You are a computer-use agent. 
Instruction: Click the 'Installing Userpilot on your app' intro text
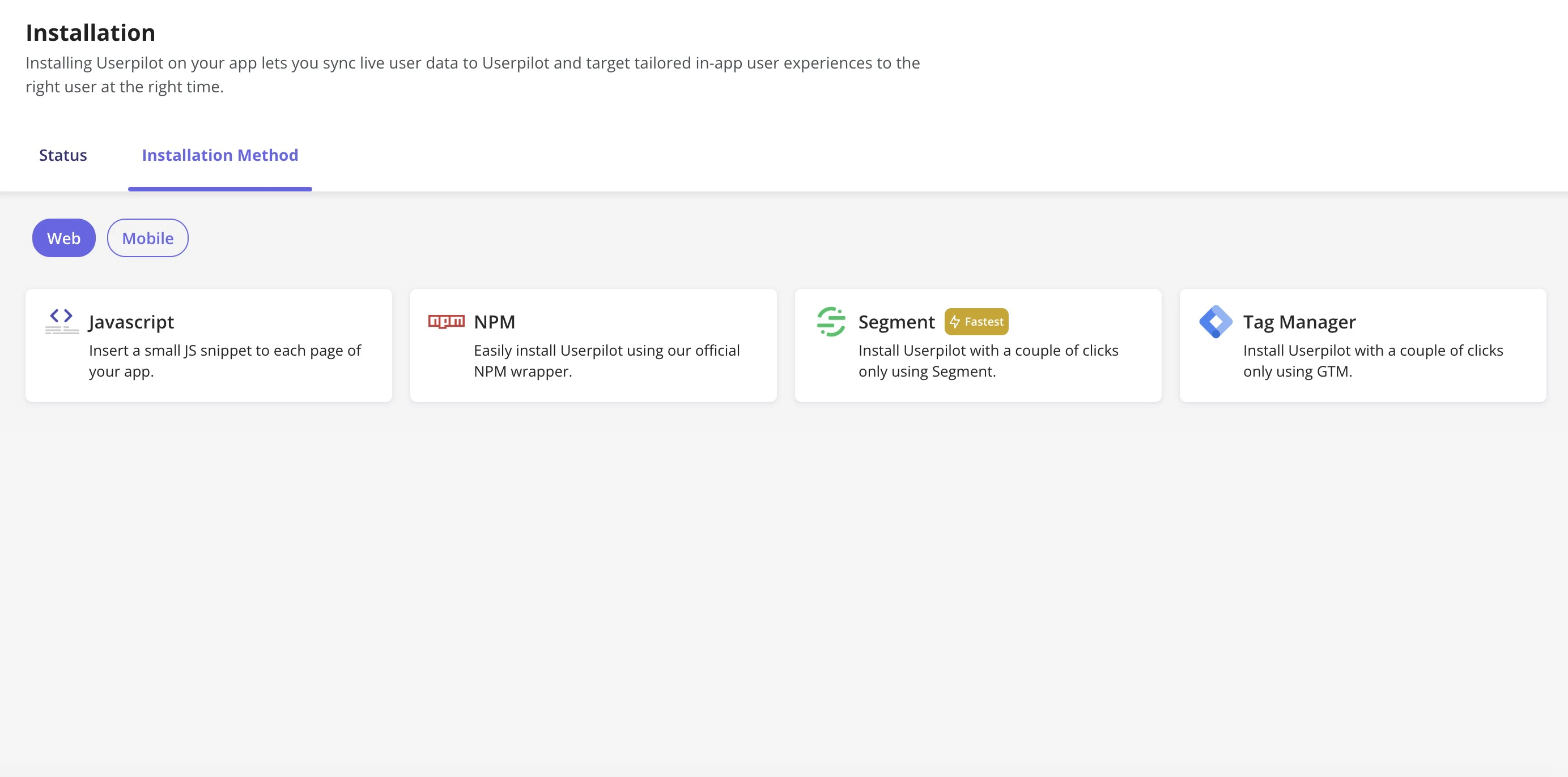coord(473,75)
